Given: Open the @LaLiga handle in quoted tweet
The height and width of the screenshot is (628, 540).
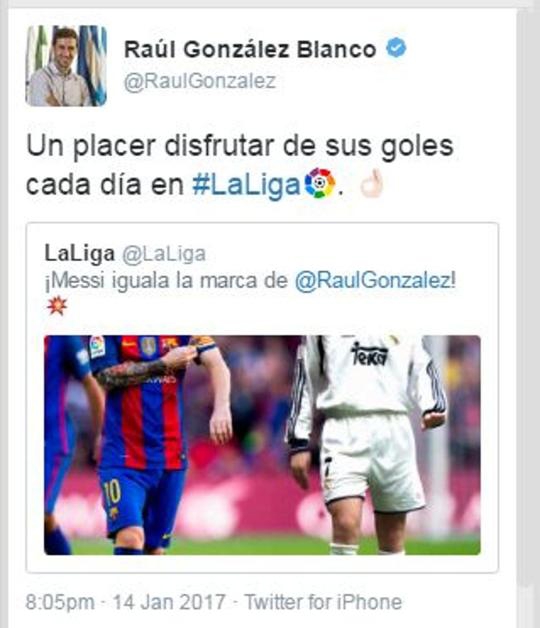Looking at the screenshot, I should pos(163,254).
